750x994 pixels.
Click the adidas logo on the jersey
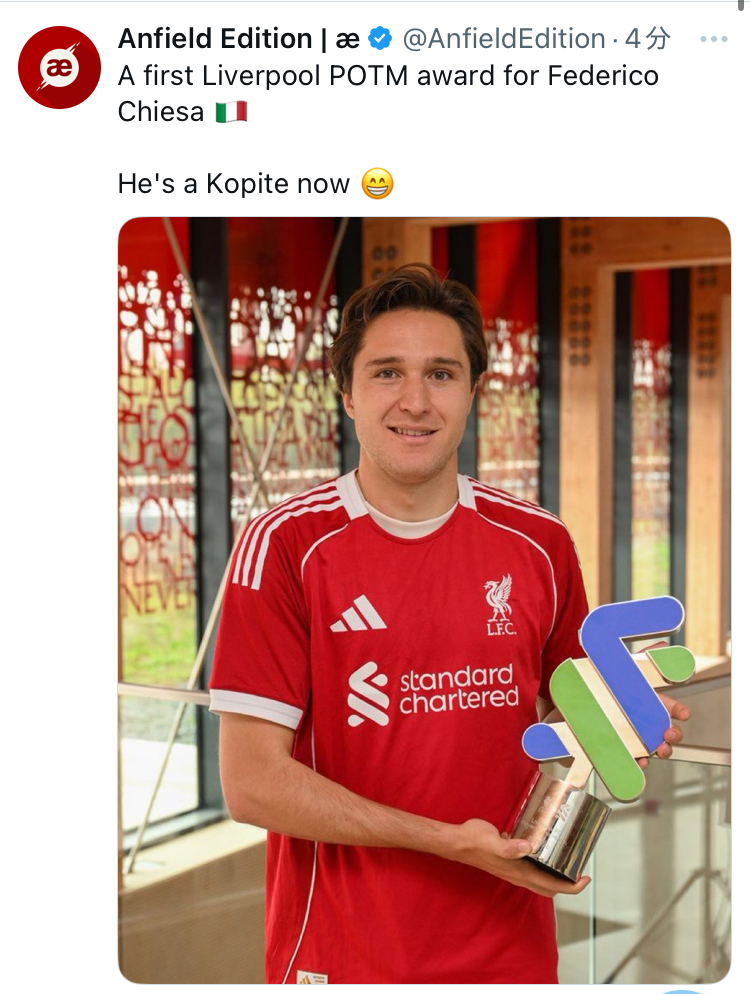click(358, 614)
